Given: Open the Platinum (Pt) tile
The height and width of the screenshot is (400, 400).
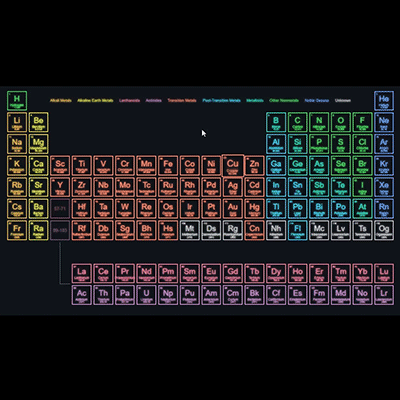Looking at the screenshot, I should point(211,209).
